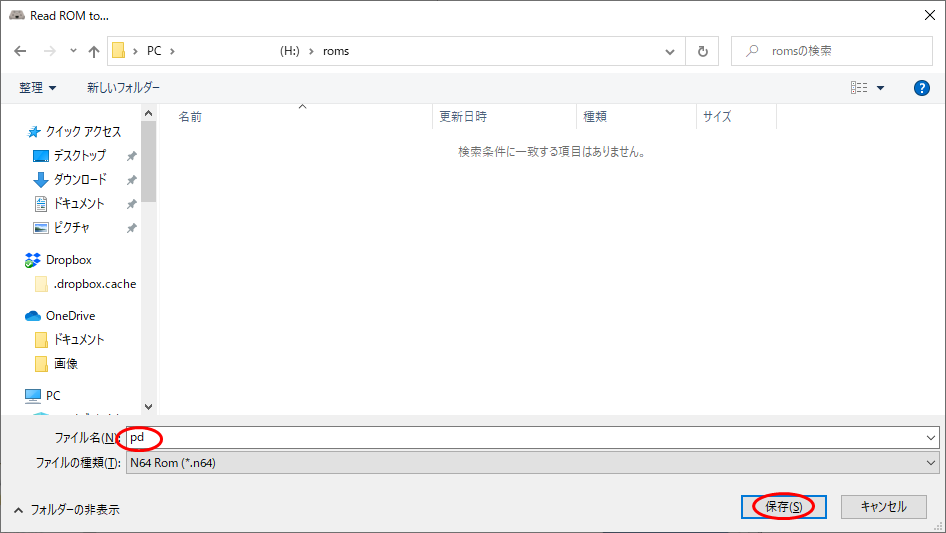Sort by the 名前 column
The width and height of the screenshot is (946, 533).
(x=190, y=117)
